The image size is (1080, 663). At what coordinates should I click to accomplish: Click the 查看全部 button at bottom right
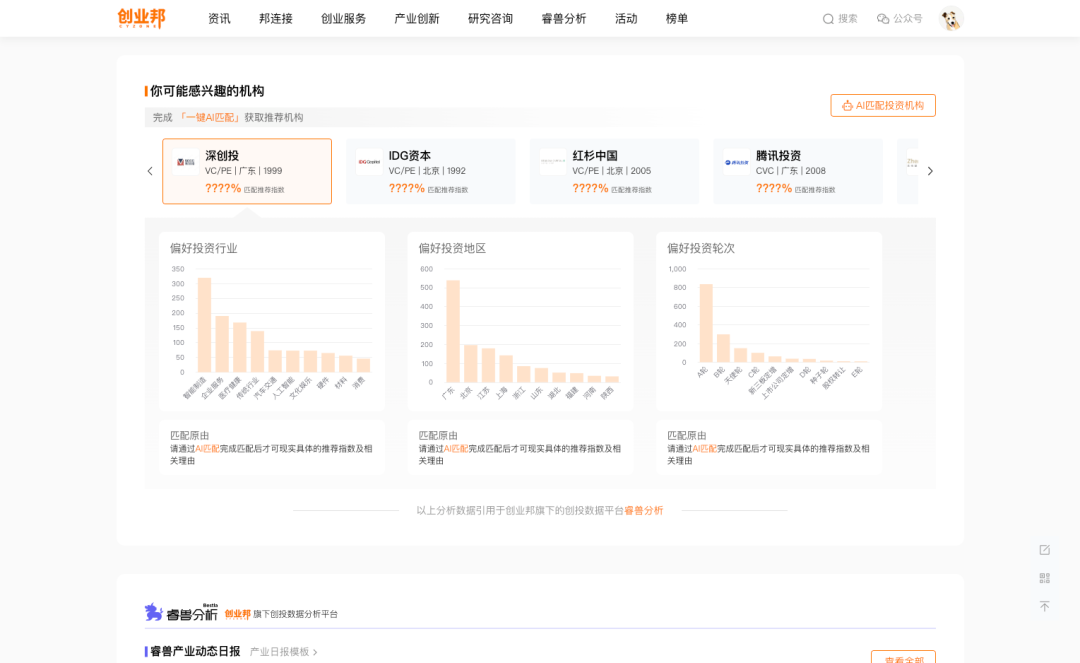pos(903,658)
